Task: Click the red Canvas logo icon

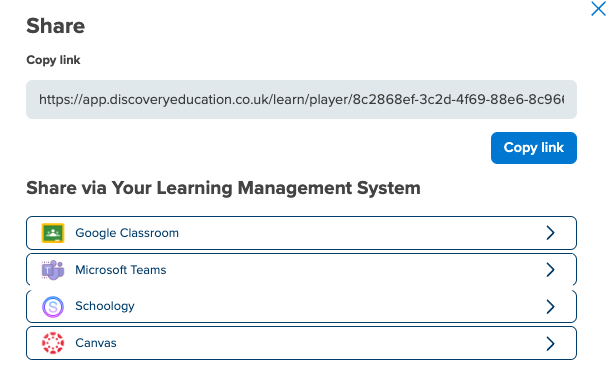Action: pyautogui.click(x=53, y=343)
